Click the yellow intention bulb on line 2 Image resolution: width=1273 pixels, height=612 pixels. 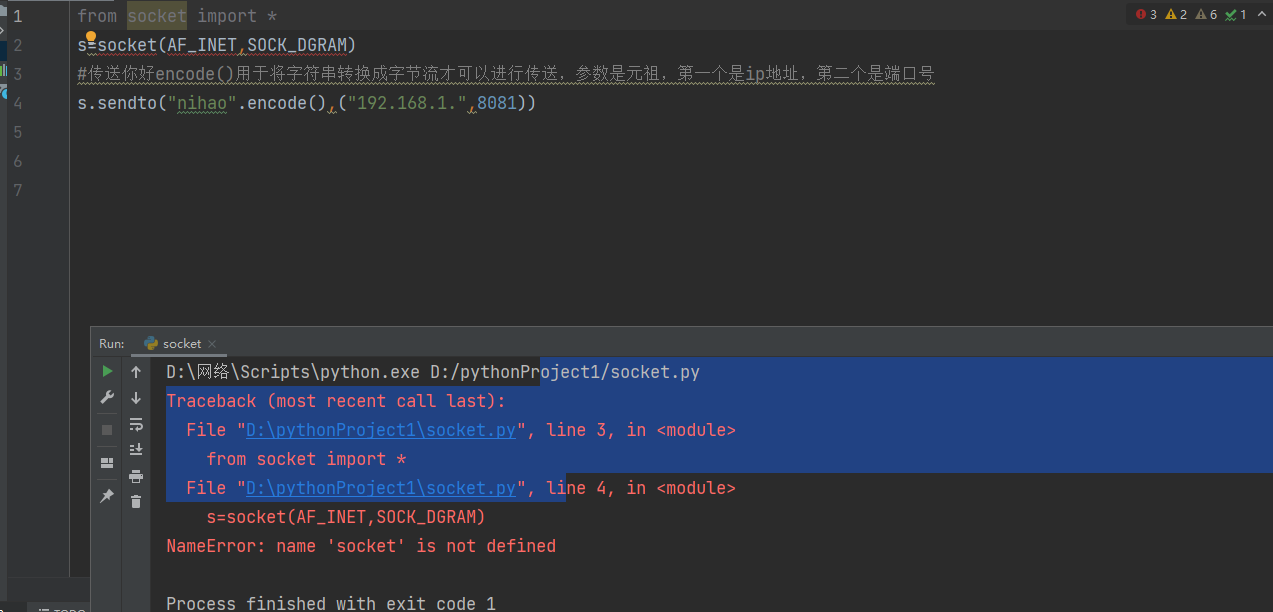tap(90, 37)
